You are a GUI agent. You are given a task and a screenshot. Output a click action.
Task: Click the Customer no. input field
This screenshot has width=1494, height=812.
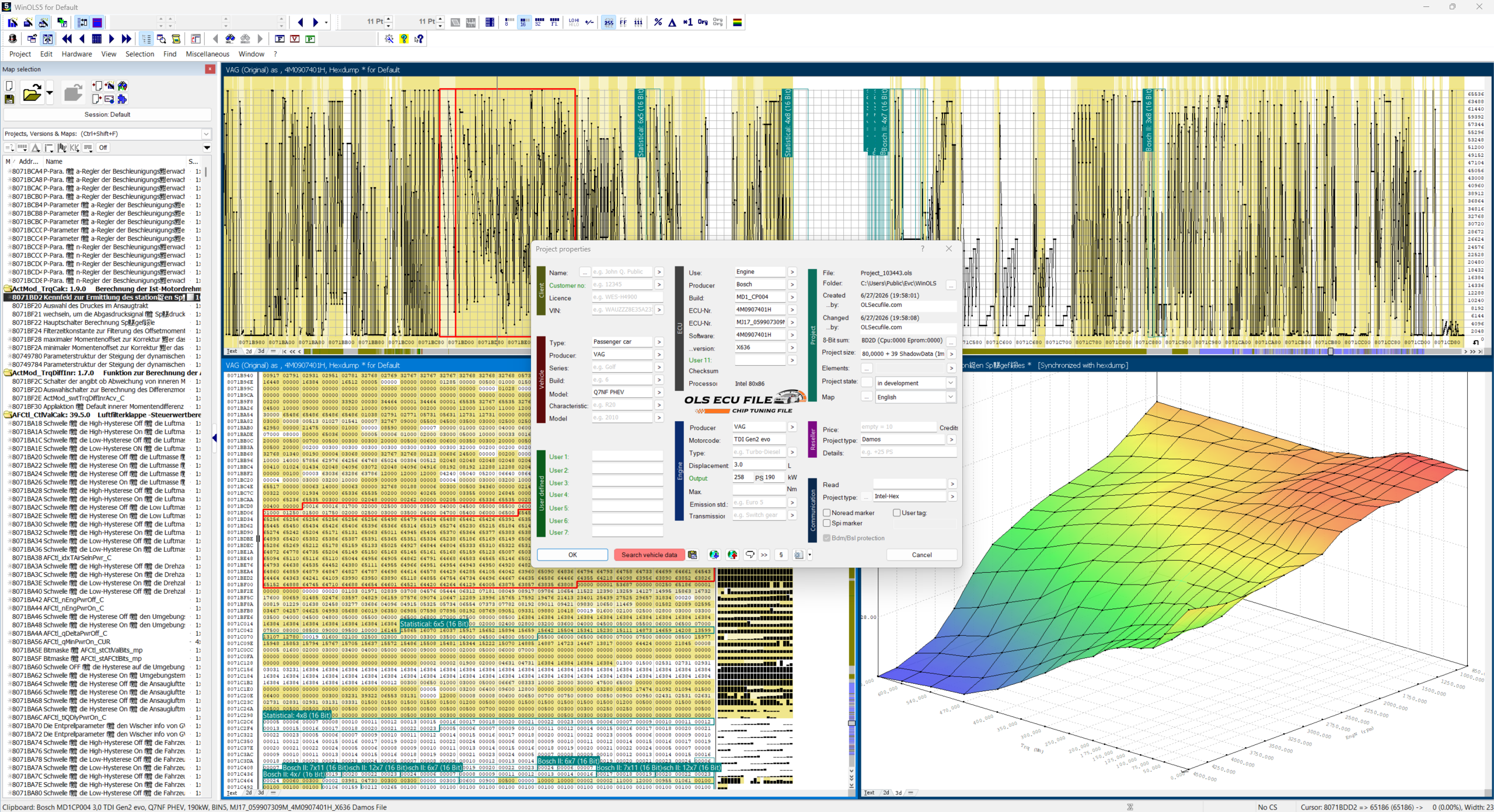pyautogui.click(x=622, y=285)
